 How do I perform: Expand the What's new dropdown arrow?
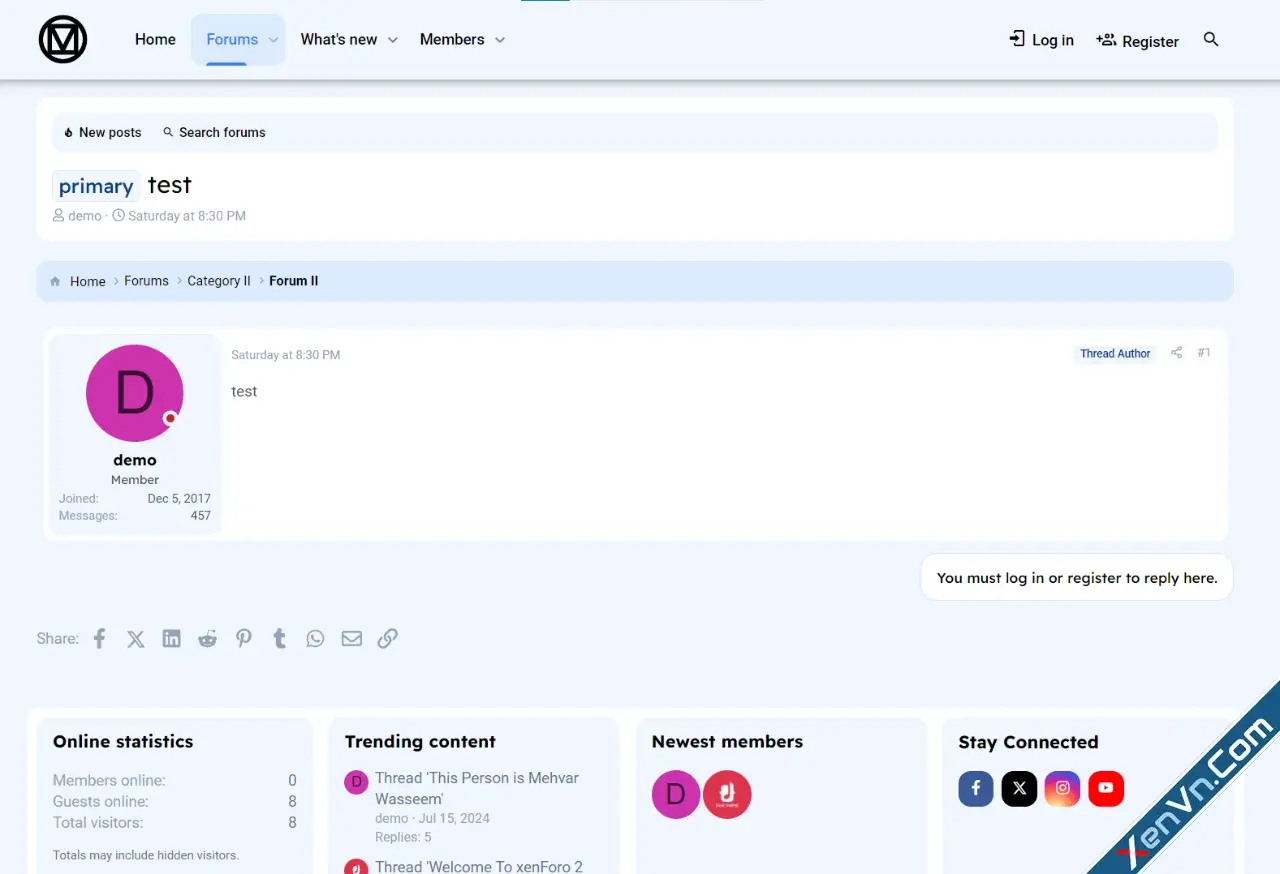point(393,40)
